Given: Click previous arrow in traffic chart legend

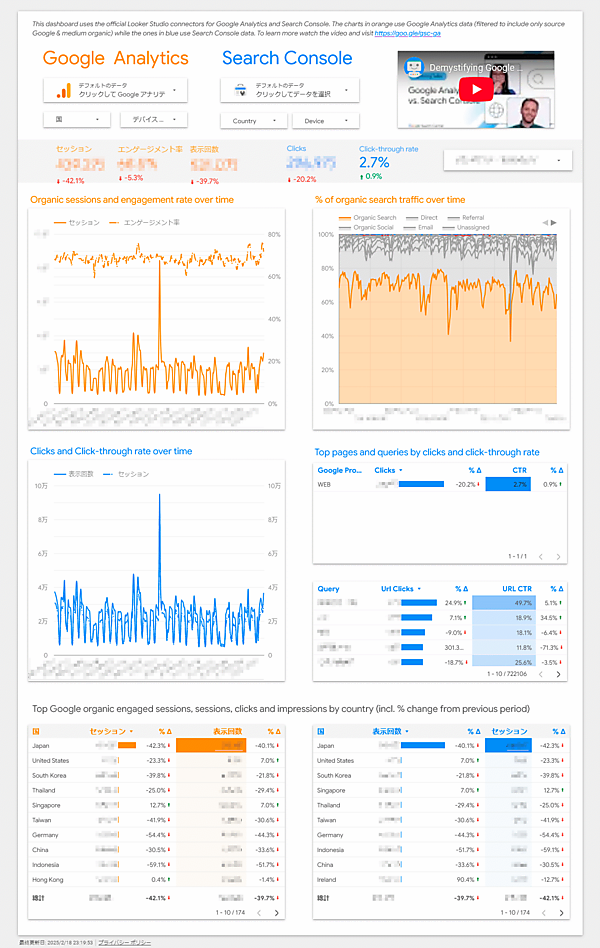Looking at the screenshot, I should [544, 222].
